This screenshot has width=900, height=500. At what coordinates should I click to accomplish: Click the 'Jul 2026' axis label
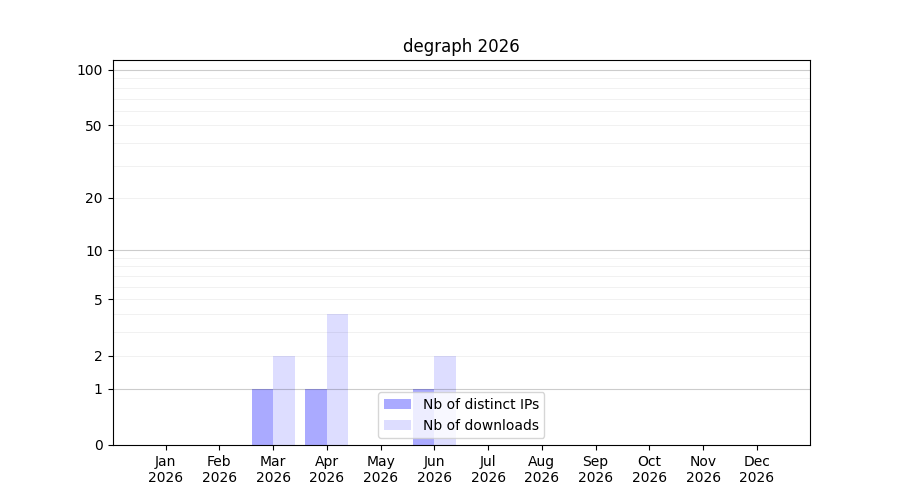click(x=488, y=469)
